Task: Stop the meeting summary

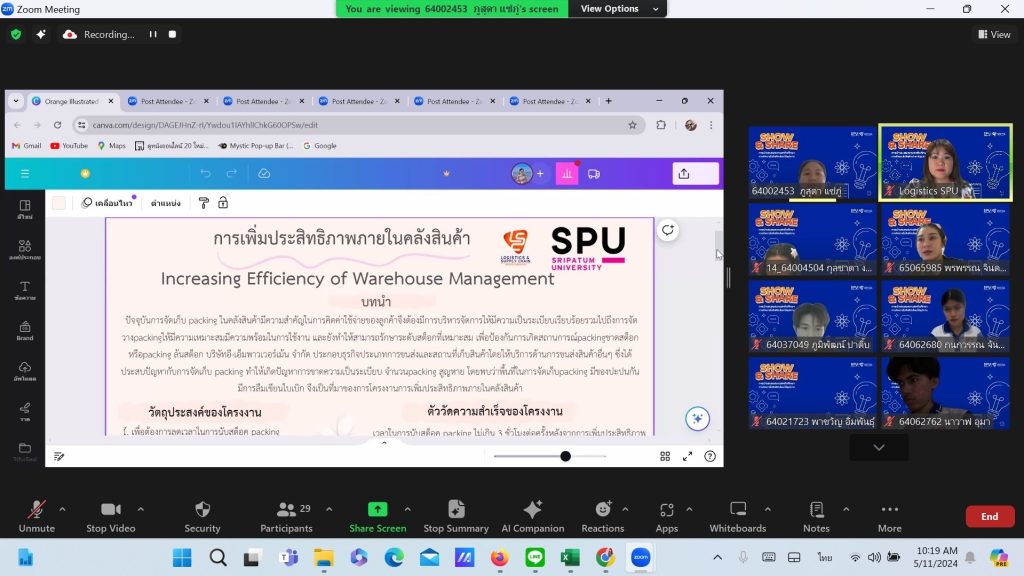Action: click(x=456, y=516)
